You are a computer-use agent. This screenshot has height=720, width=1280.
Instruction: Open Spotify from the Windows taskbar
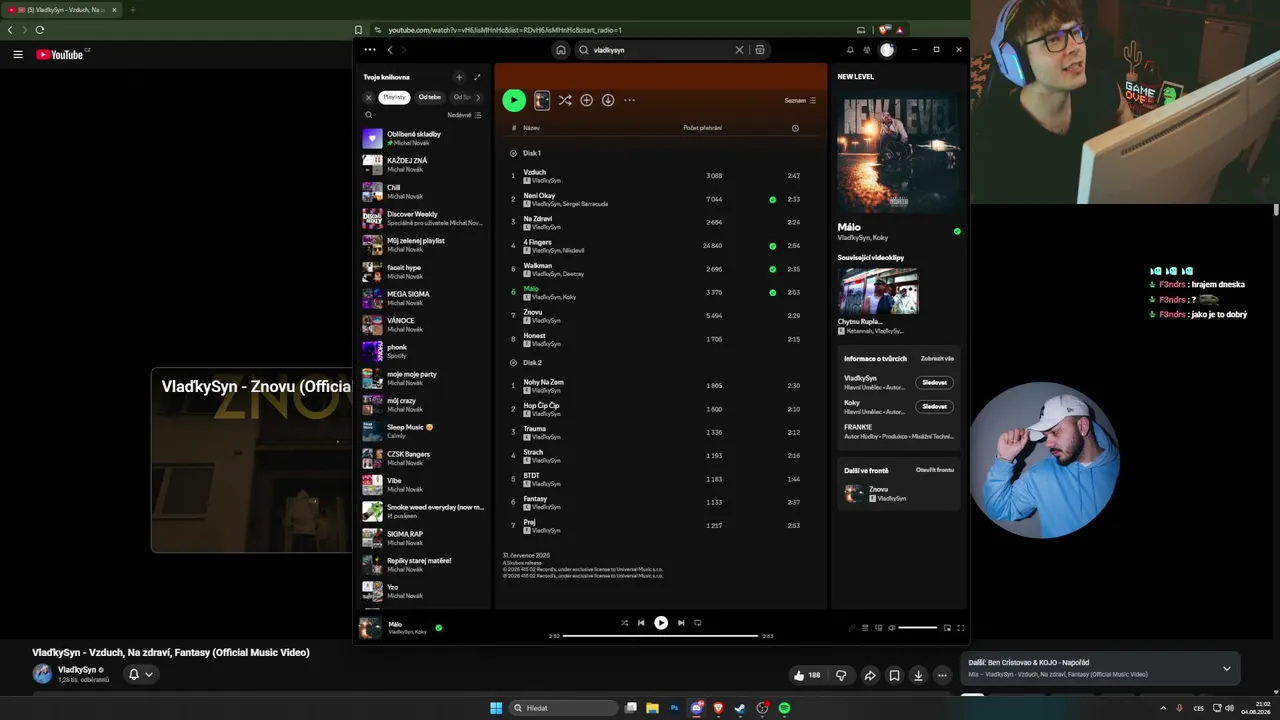tap(784, 708)
